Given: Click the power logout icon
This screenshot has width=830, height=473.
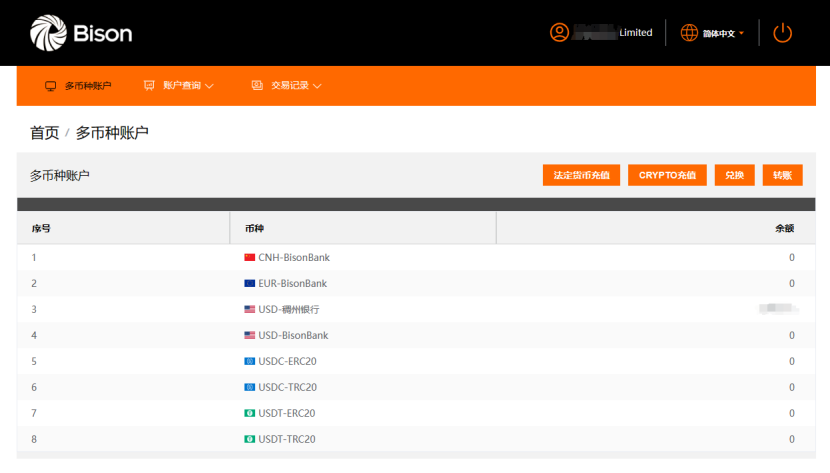Looking at the screenshot, I should 782,33.
